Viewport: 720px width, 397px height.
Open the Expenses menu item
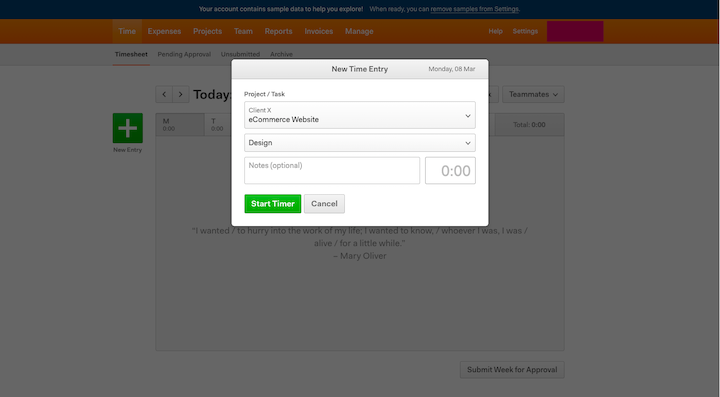[x=164, y=31]
